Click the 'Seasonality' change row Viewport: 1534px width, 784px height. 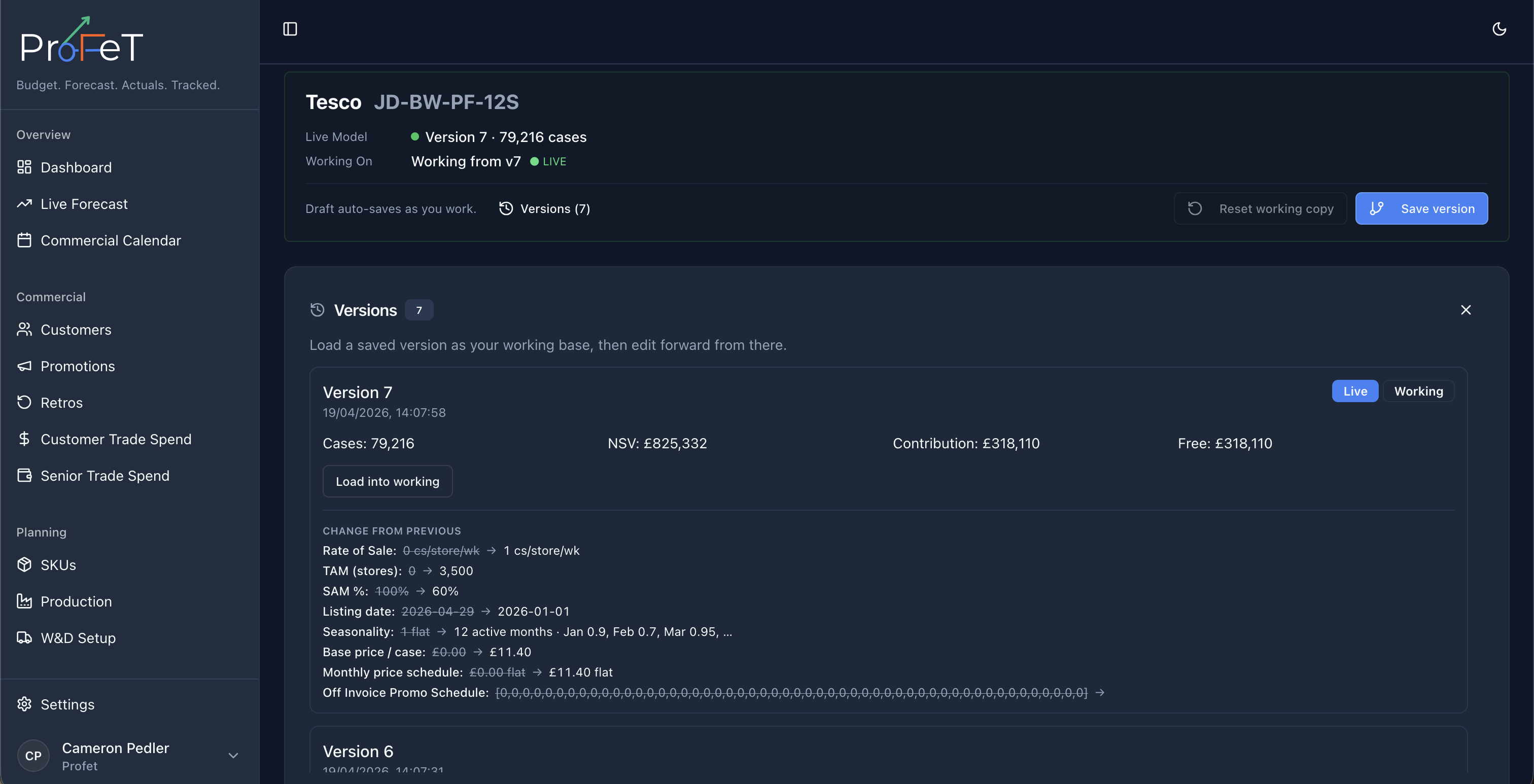[528, 631]
